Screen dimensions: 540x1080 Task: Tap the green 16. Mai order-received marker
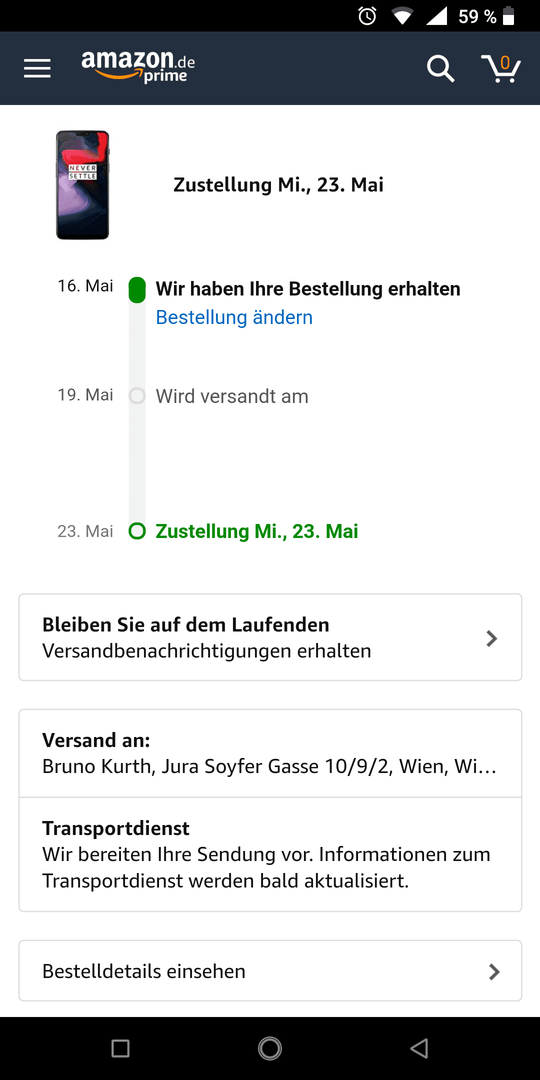(x=137, y=289)
